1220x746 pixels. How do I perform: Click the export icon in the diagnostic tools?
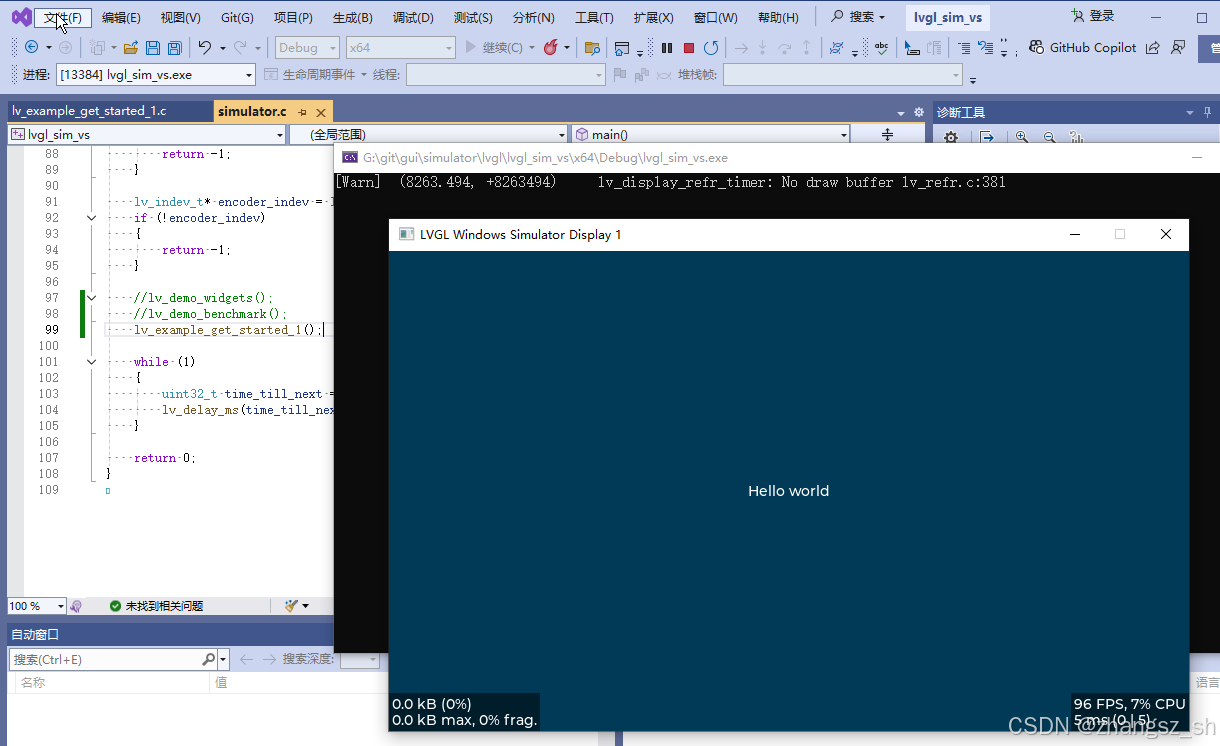tap(986, 138)
